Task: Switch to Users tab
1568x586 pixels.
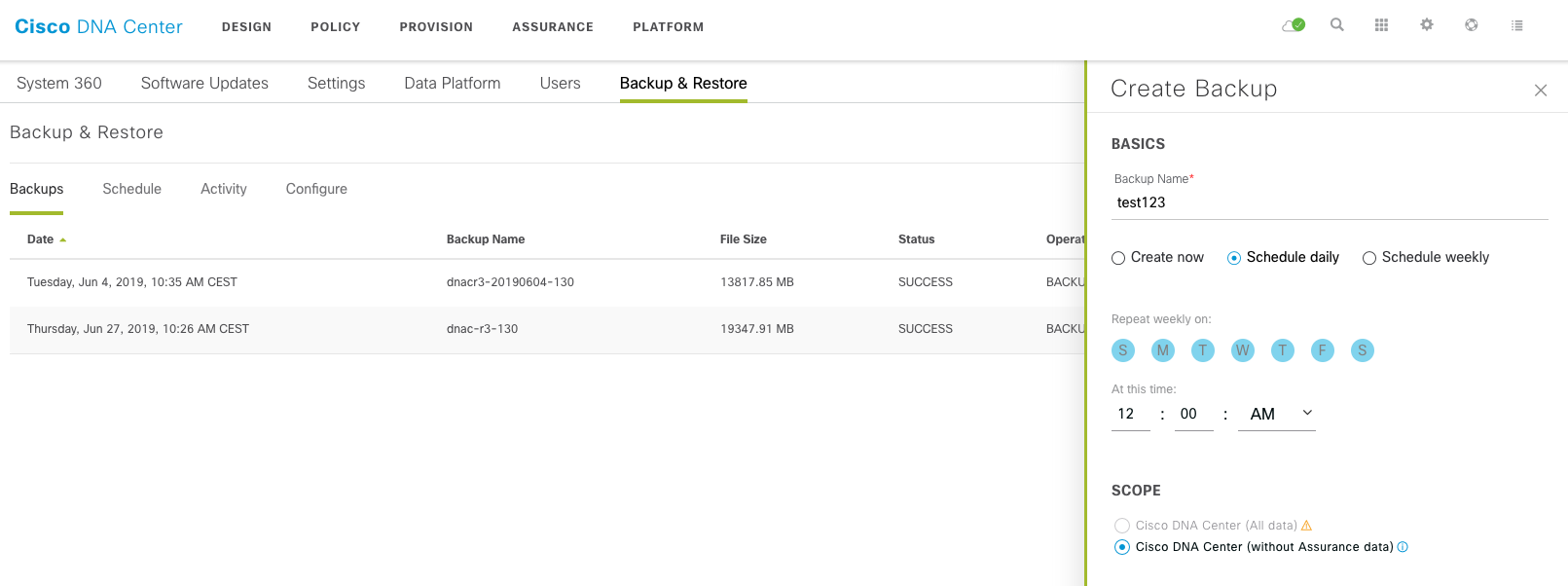Action: 561,84
